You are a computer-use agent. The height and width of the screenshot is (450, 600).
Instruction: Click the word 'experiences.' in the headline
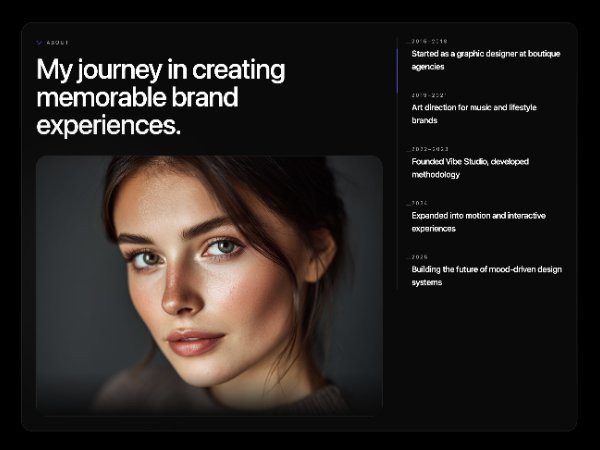tap(108, 126)
